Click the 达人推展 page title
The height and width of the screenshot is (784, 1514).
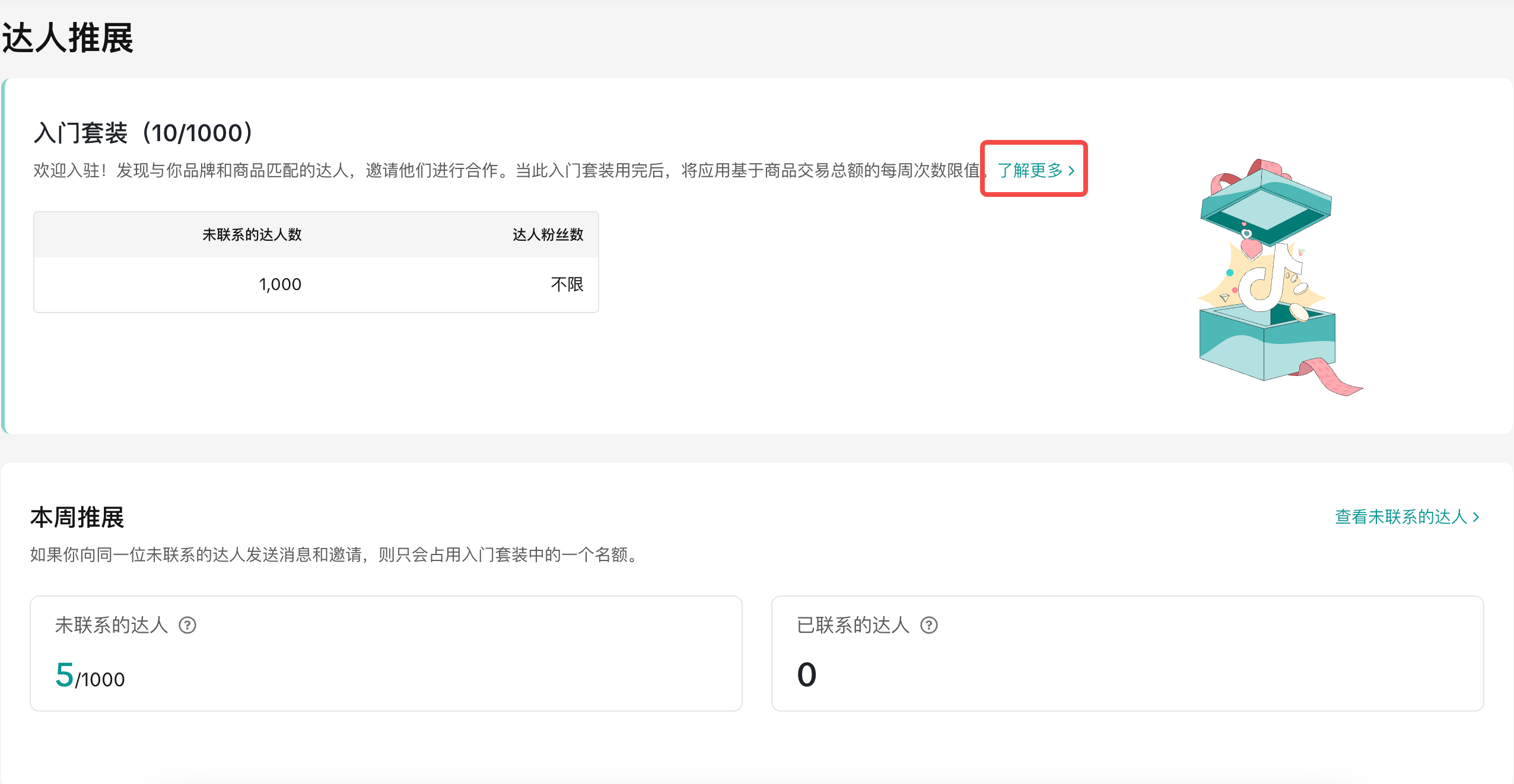68,38
